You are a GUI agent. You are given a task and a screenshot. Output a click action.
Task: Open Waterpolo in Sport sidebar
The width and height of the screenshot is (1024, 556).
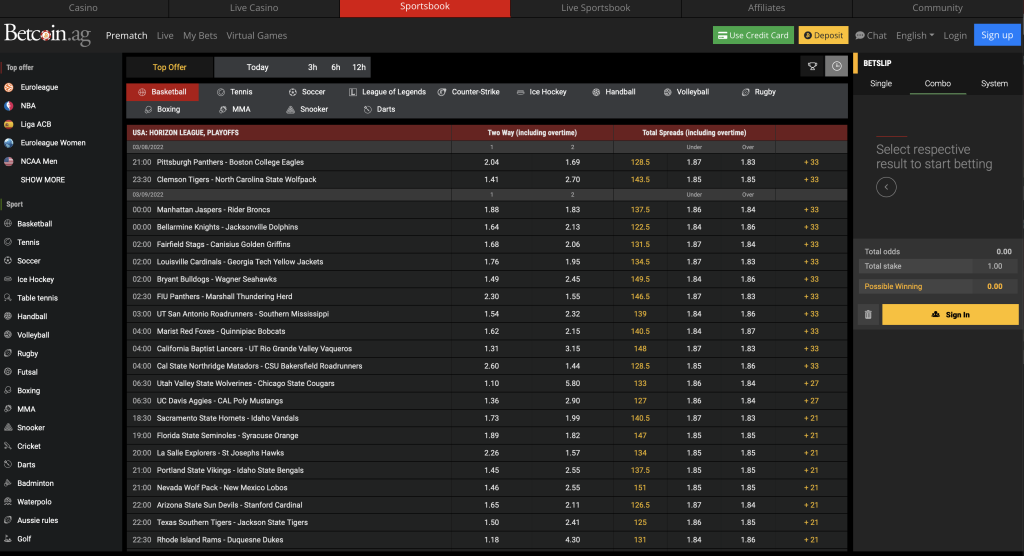click(34, 502)
